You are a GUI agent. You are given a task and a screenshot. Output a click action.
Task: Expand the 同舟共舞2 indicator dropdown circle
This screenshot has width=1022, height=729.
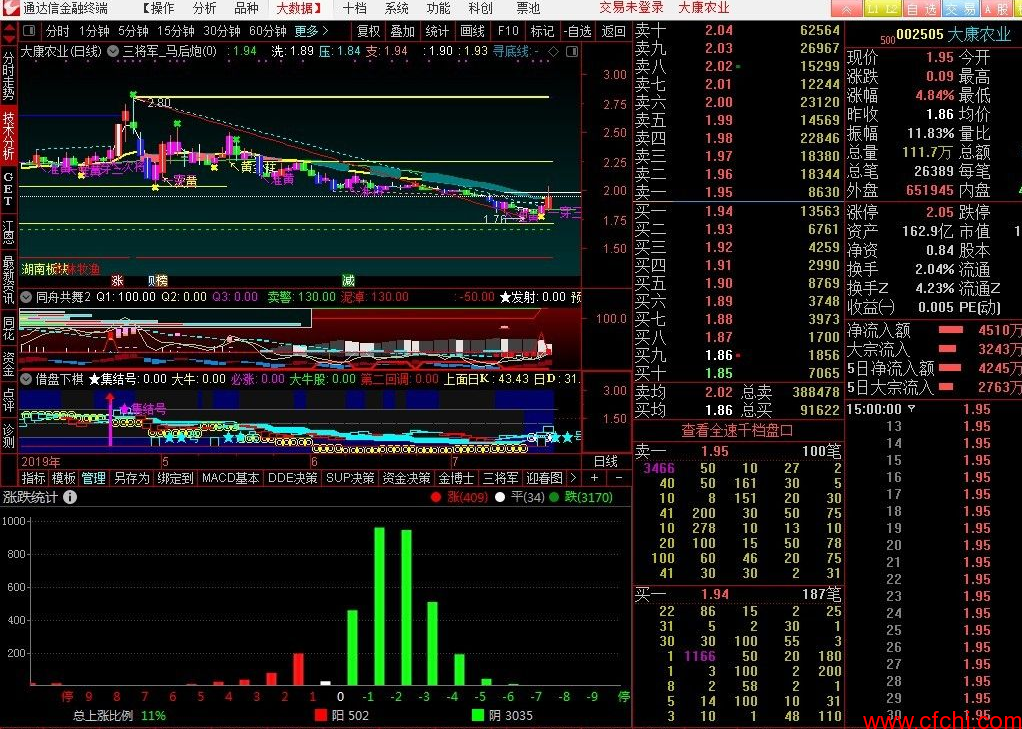click(26, 297)
